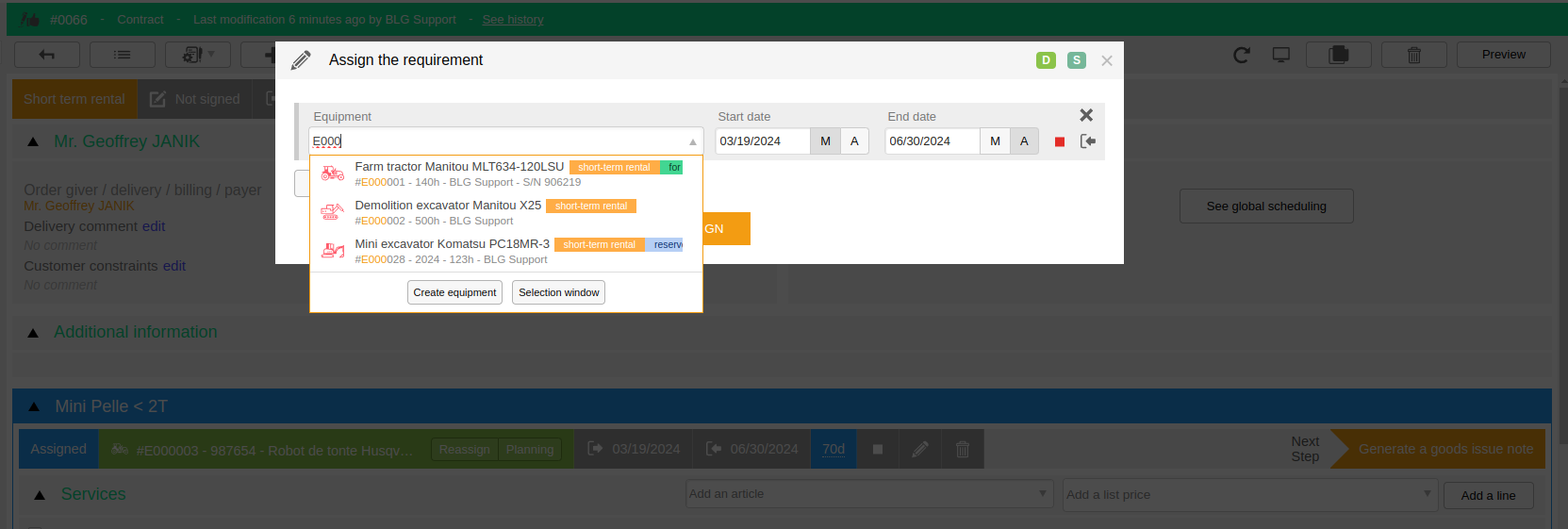This screenshot has height=529, width=1568.
Task: Click the Planning button
Action: (530, 450)
